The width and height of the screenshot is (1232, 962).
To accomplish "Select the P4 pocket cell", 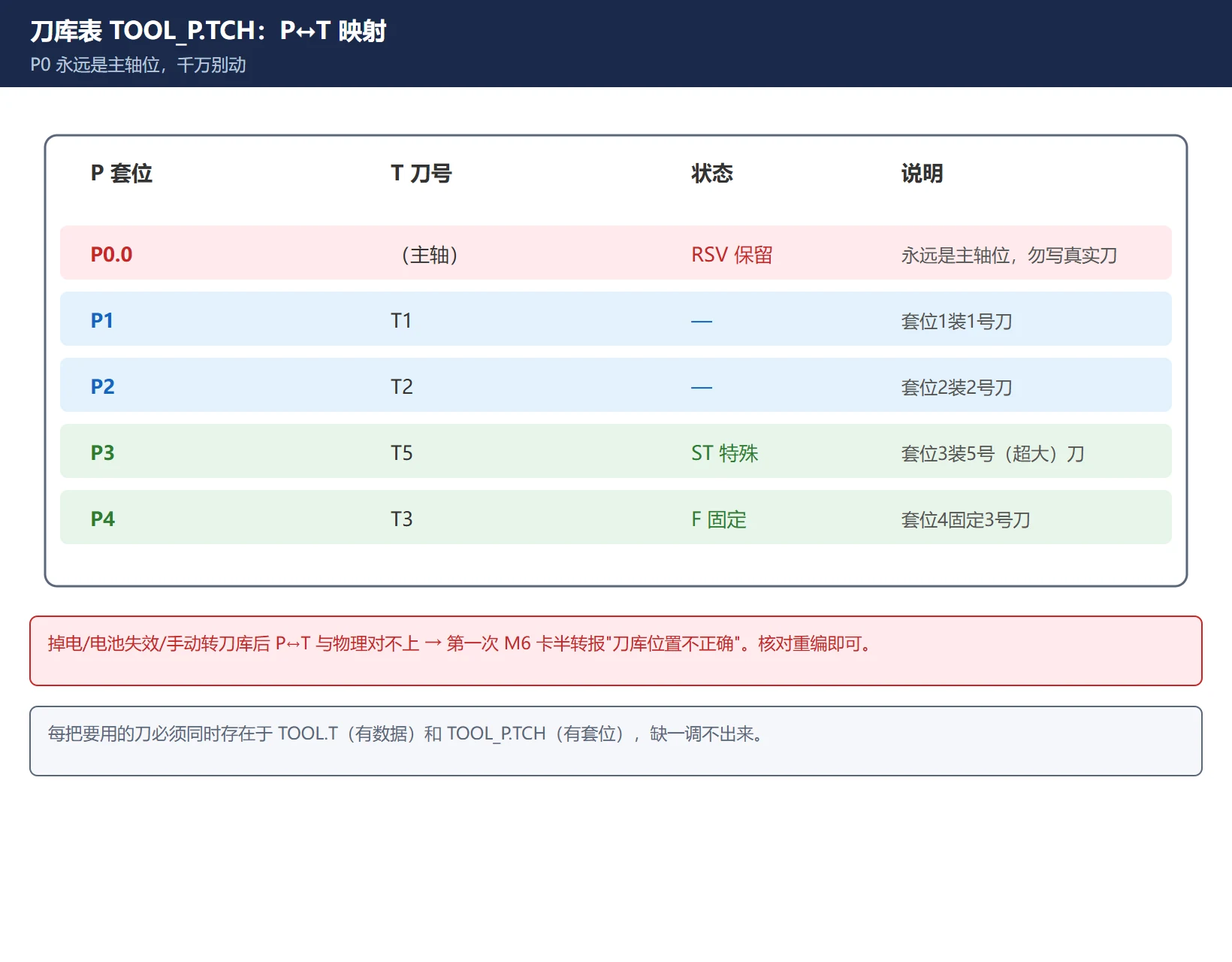I will coord(103,519).
